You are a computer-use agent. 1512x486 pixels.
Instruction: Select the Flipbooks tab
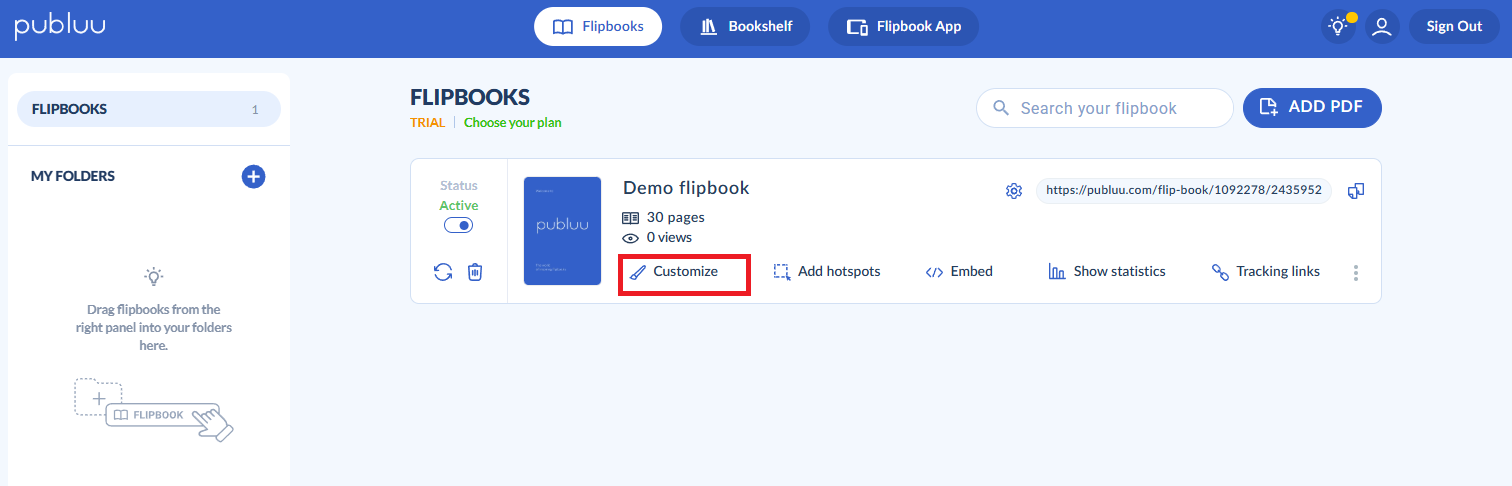click(598, 27)
